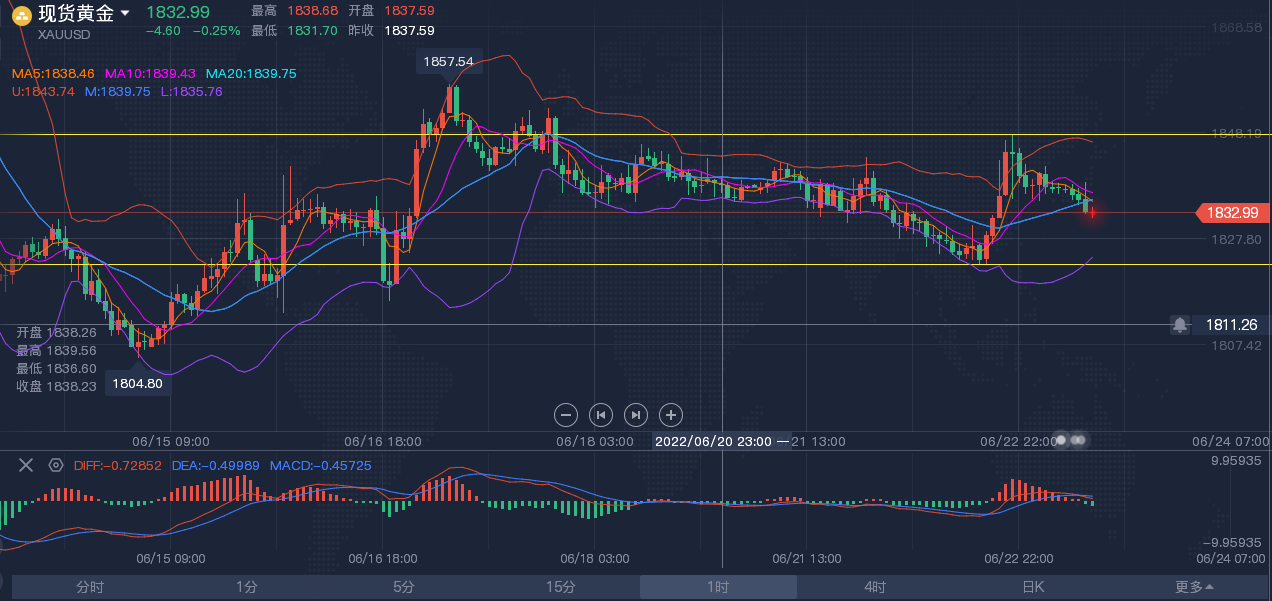Close the MACD indicator panel

click(26, 465)
